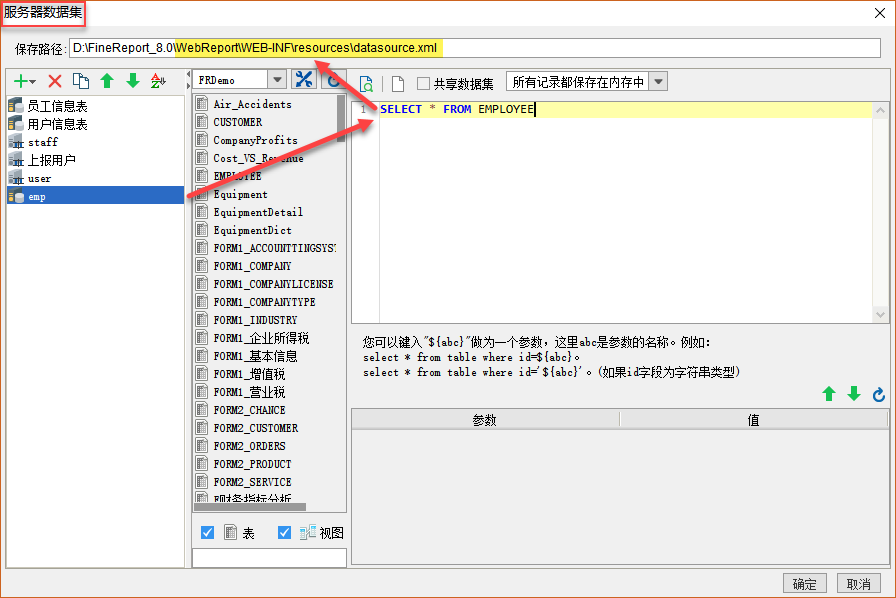Select the emp dataset
This screenshot has height=598, width=896.
click(x=95, y=196)
